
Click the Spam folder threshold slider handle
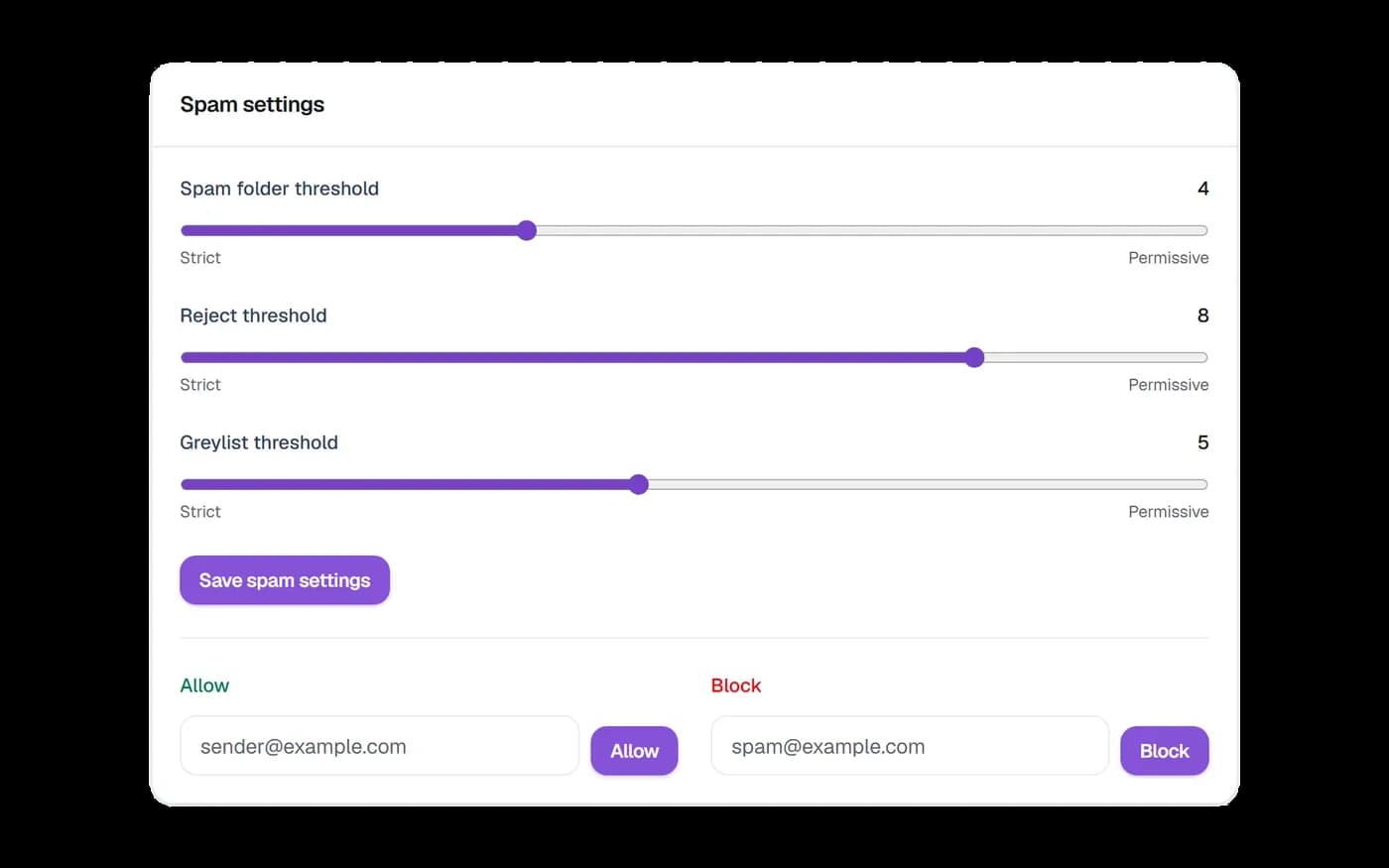[527, 231]
